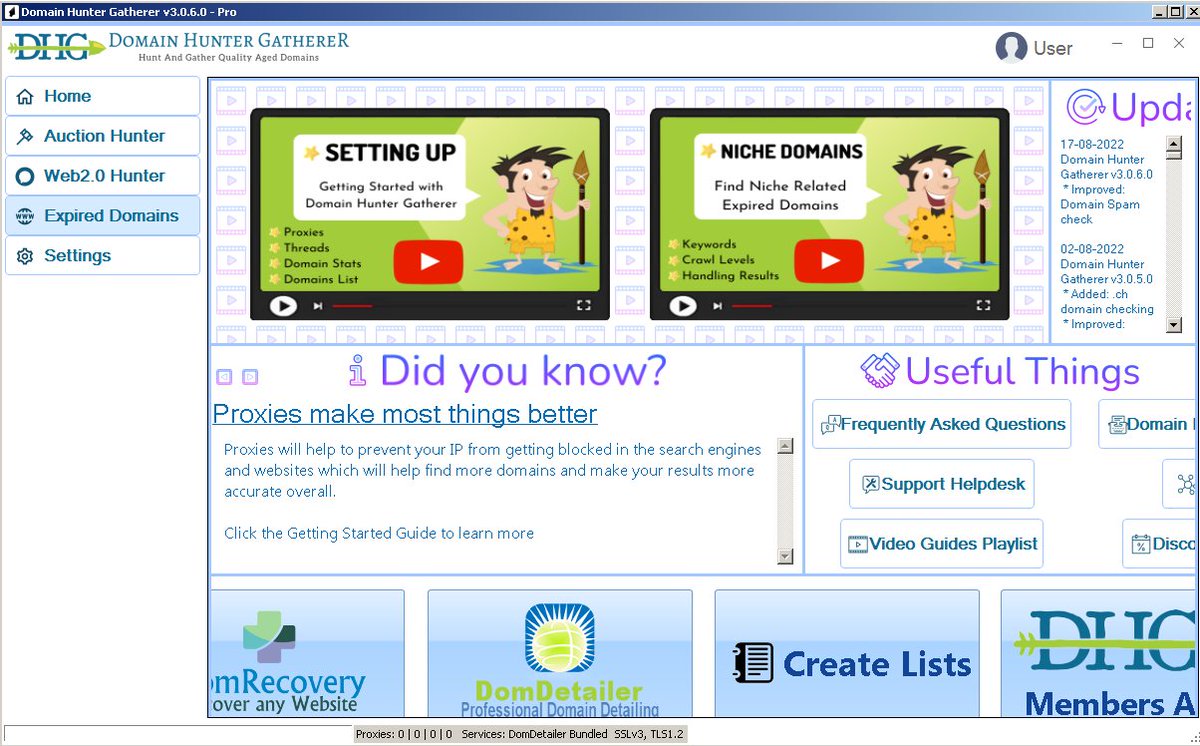Show the next Did you know tip
This screenshot has width=1200, height=746.
tap(250, 377)
